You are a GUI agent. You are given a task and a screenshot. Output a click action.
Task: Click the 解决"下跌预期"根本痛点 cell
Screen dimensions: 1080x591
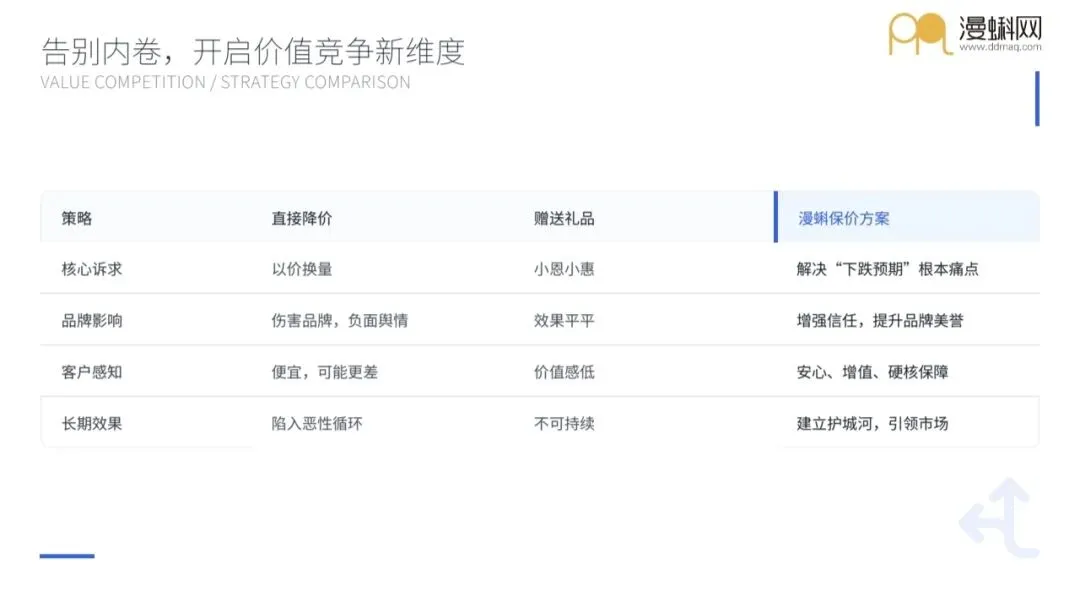887,269
